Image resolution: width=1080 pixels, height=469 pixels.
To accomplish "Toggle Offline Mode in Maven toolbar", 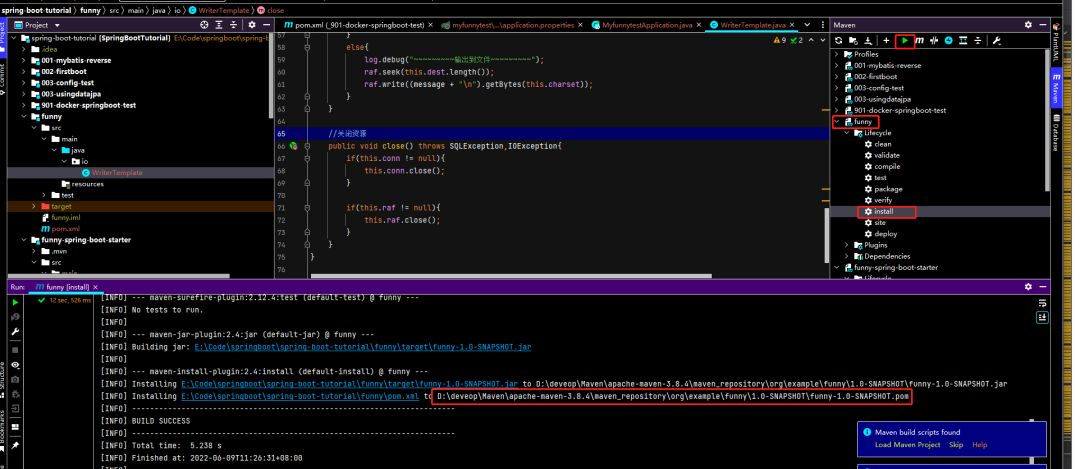I will (934, 40).
